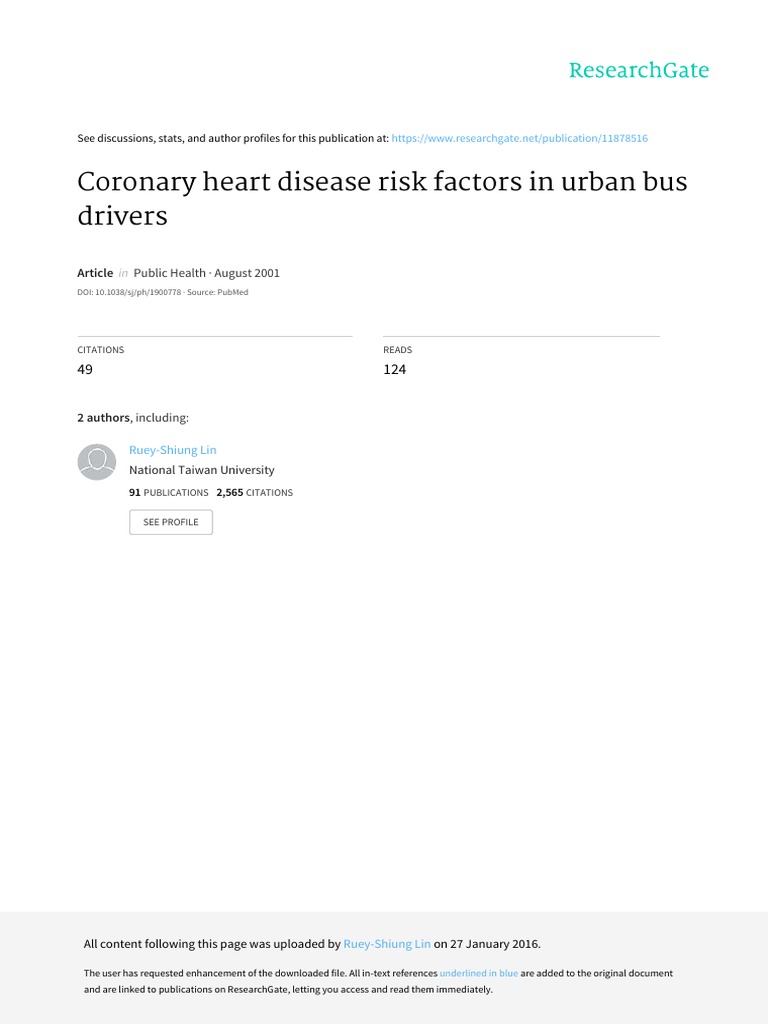This screenshot has height=1024, width=768.
Task: Click the 'underlined in blue' link
Action: point(479,973)
